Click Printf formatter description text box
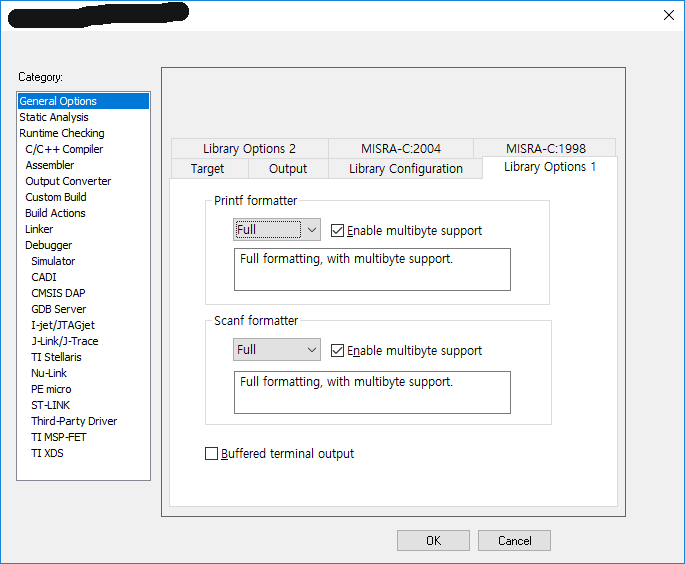 pyautogui.click(x=372, y=270)
